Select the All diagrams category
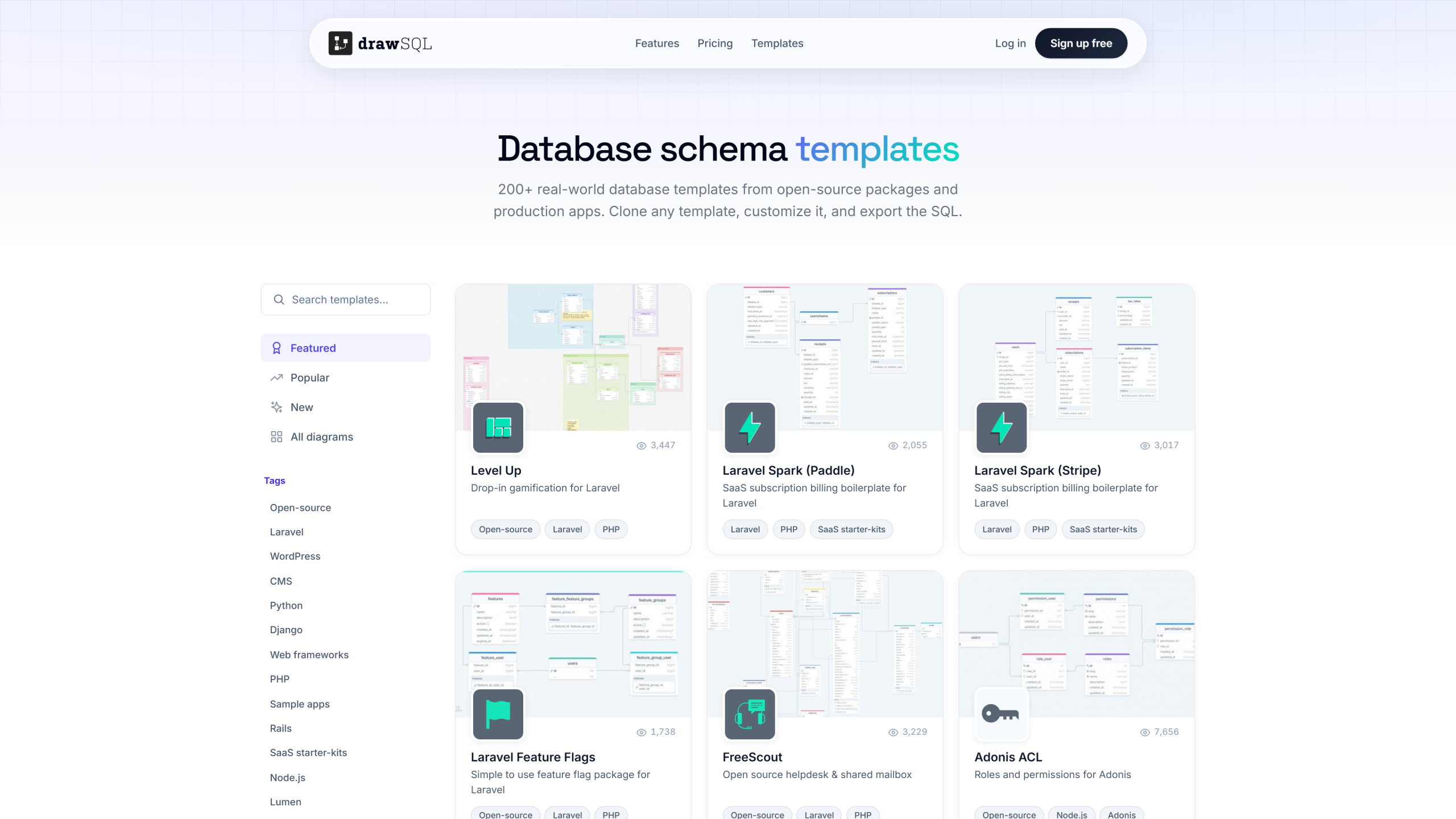1456x819 pixels. [x=346, y=437]
